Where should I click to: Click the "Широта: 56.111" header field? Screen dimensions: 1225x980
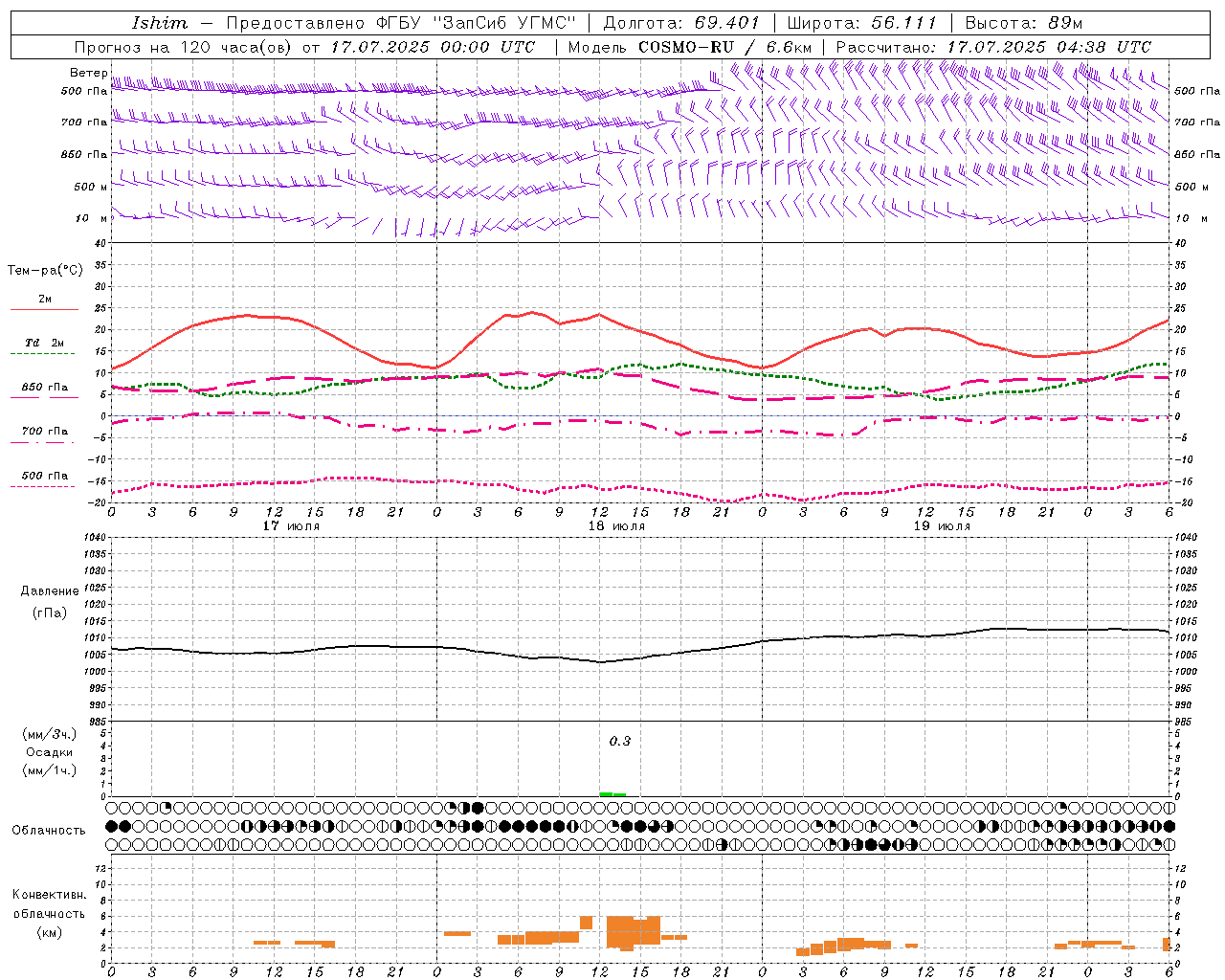(861, 23)
